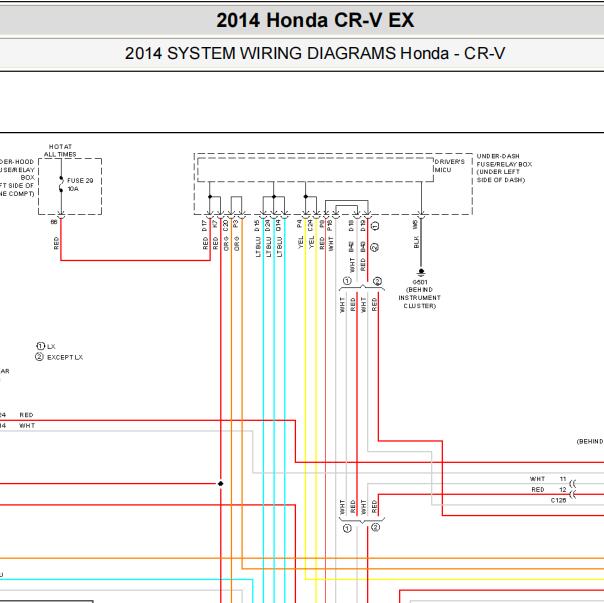Select the "P3" terminal label
Image resolution: width=604 pixels, height=603 pixels.
click(235, 223)
